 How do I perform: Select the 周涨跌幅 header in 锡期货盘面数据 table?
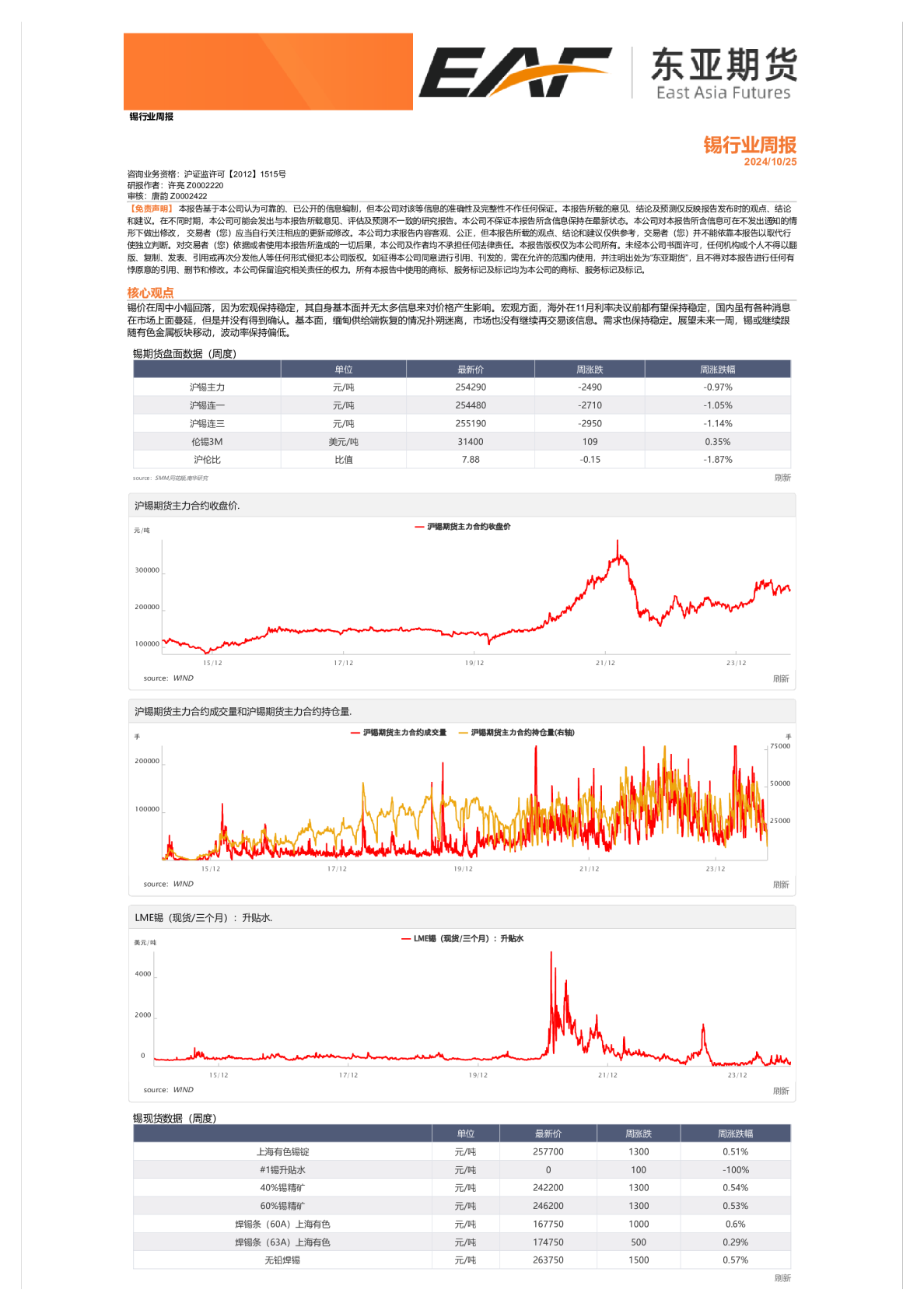[x=717, y=370]
